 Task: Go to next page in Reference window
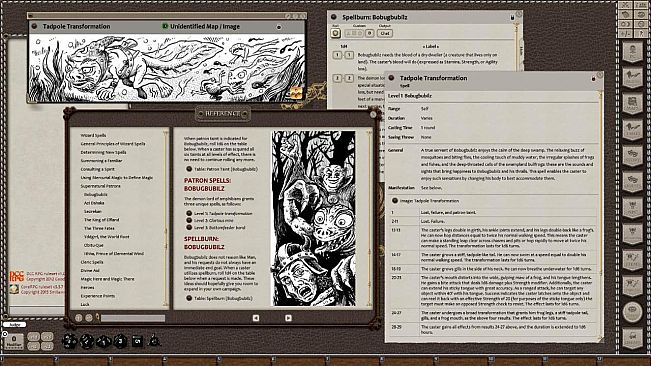pyautogui.click(x=288, y=318)
